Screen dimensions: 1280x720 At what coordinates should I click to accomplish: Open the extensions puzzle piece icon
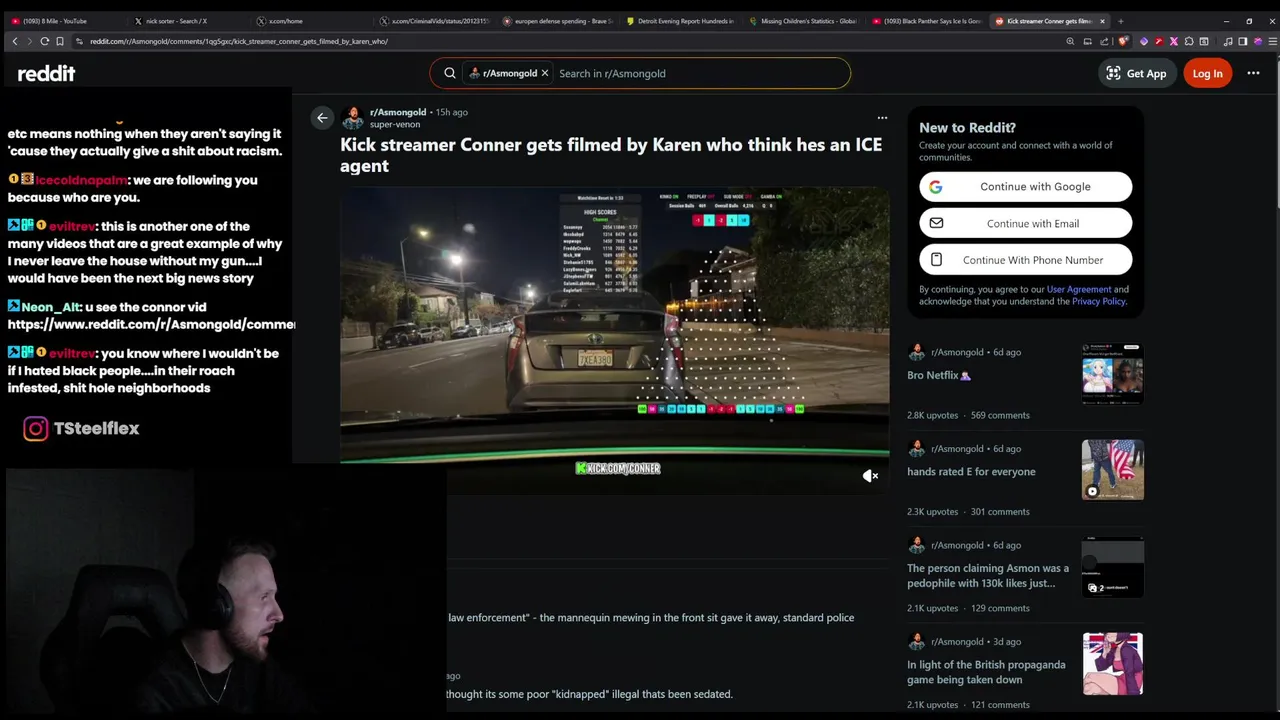tap(1189, 41)
